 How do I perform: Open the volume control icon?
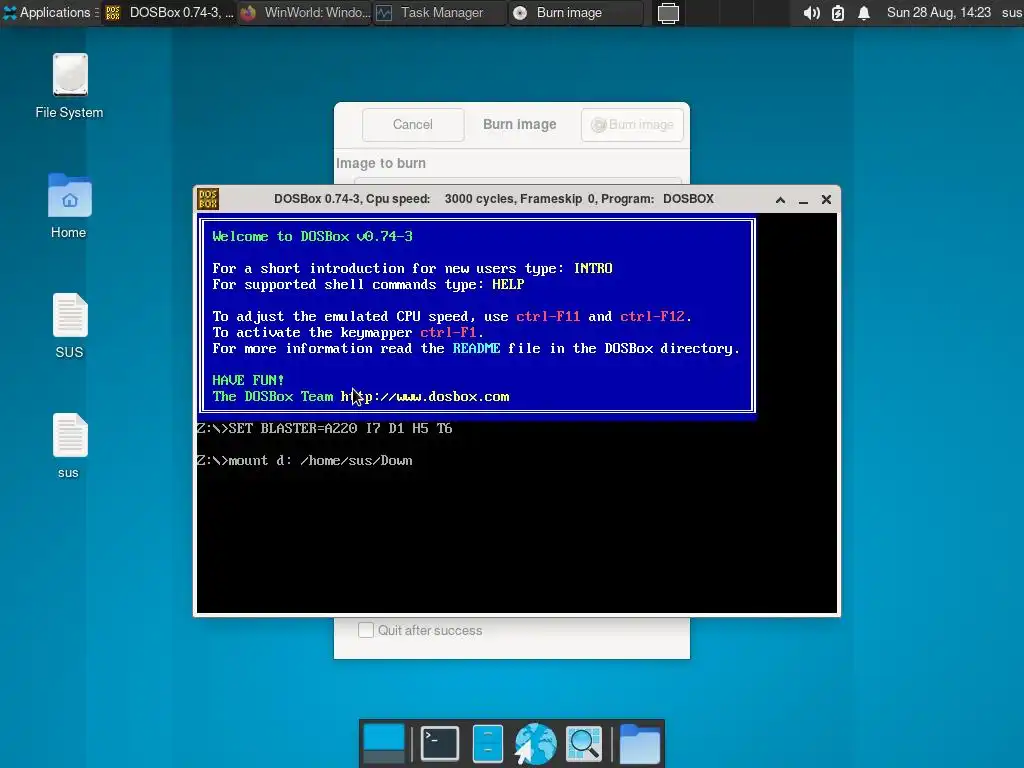tap(811, 13)
